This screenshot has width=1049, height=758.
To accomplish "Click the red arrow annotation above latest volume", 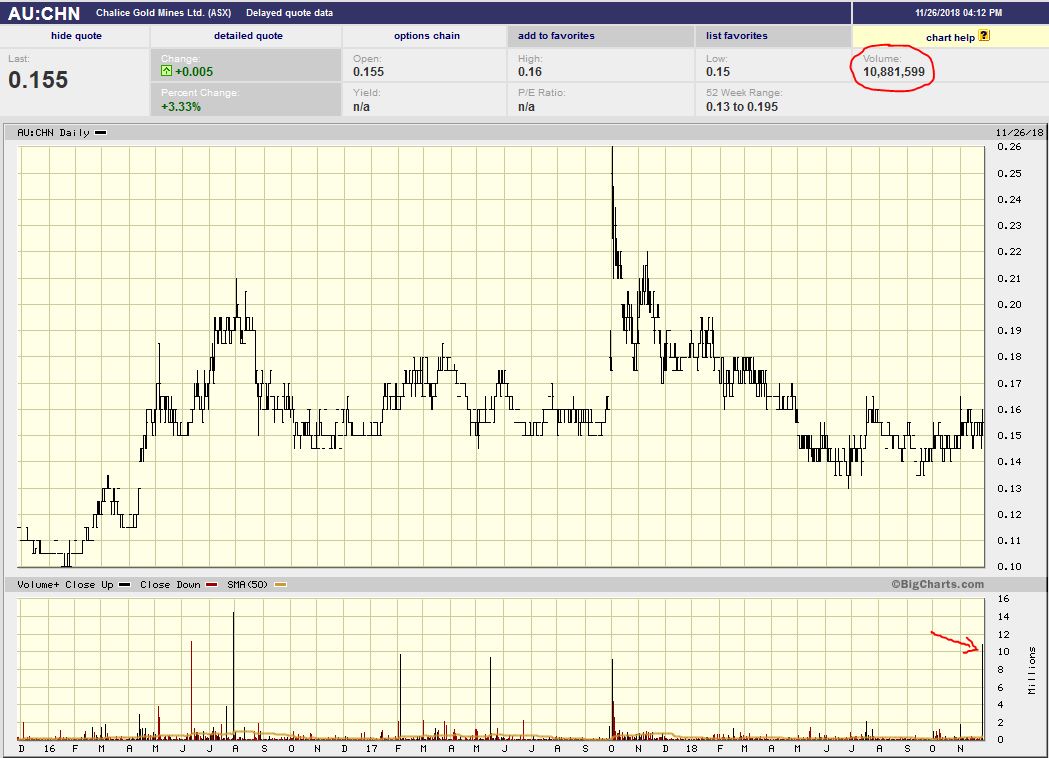I will [x=956, y=641].
